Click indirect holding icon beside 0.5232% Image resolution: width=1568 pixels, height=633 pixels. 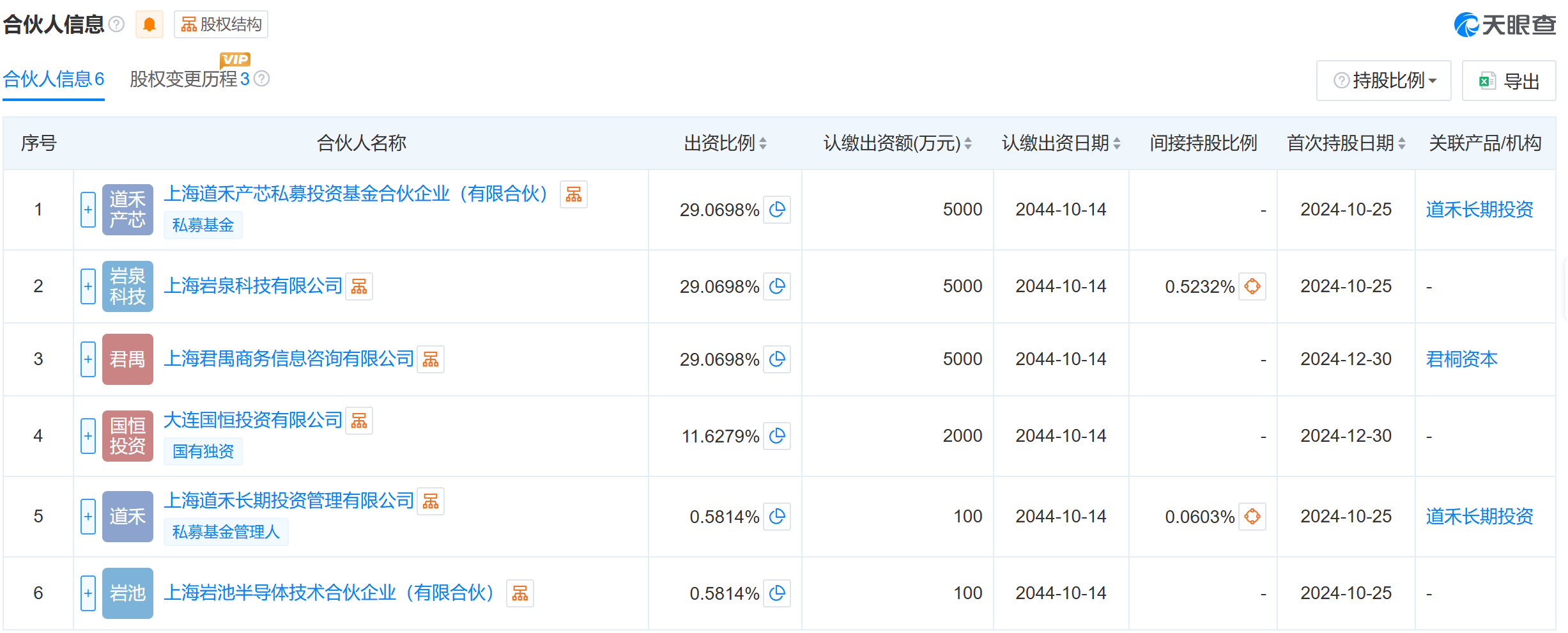[1252, 286]
